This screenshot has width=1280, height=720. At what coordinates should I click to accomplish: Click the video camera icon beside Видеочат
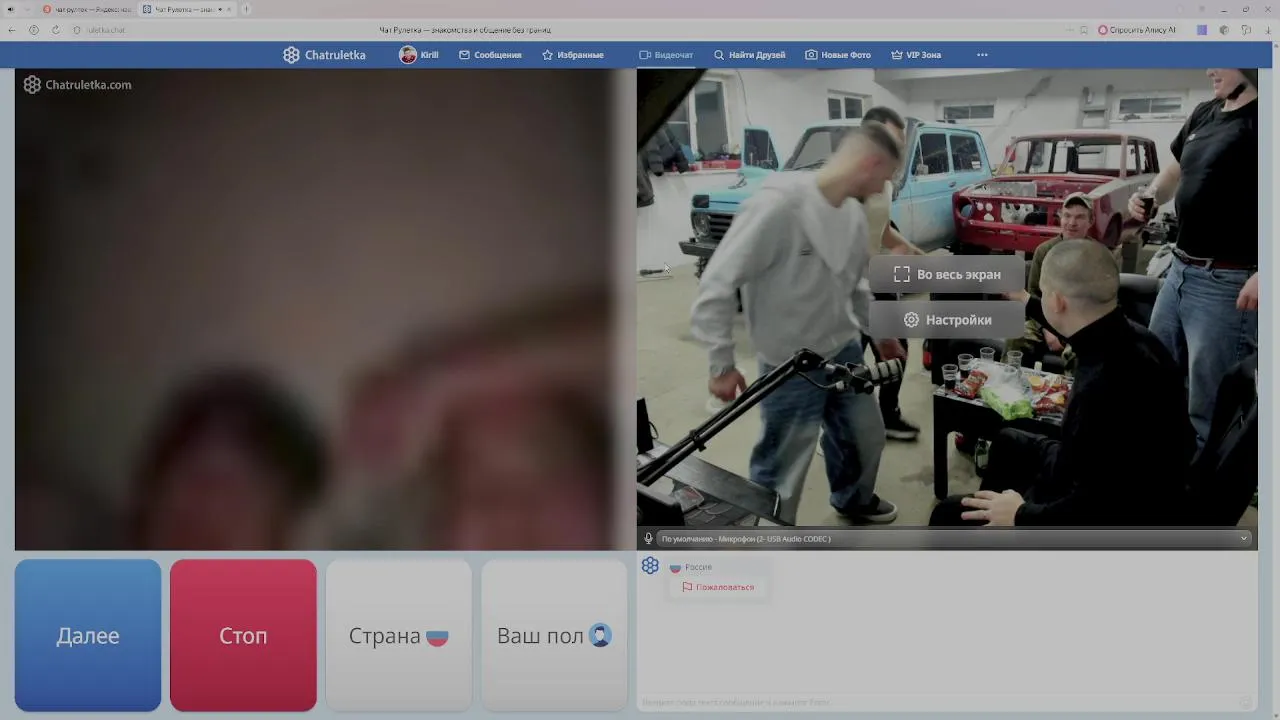645,55
